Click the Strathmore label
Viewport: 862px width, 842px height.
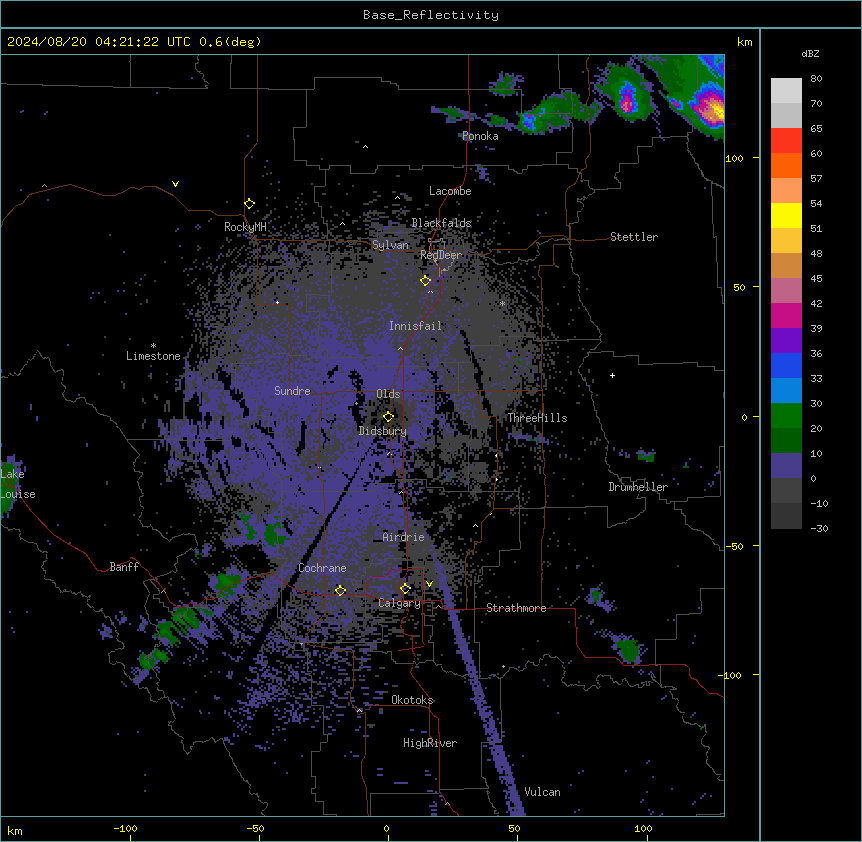(x=516, y=608)
